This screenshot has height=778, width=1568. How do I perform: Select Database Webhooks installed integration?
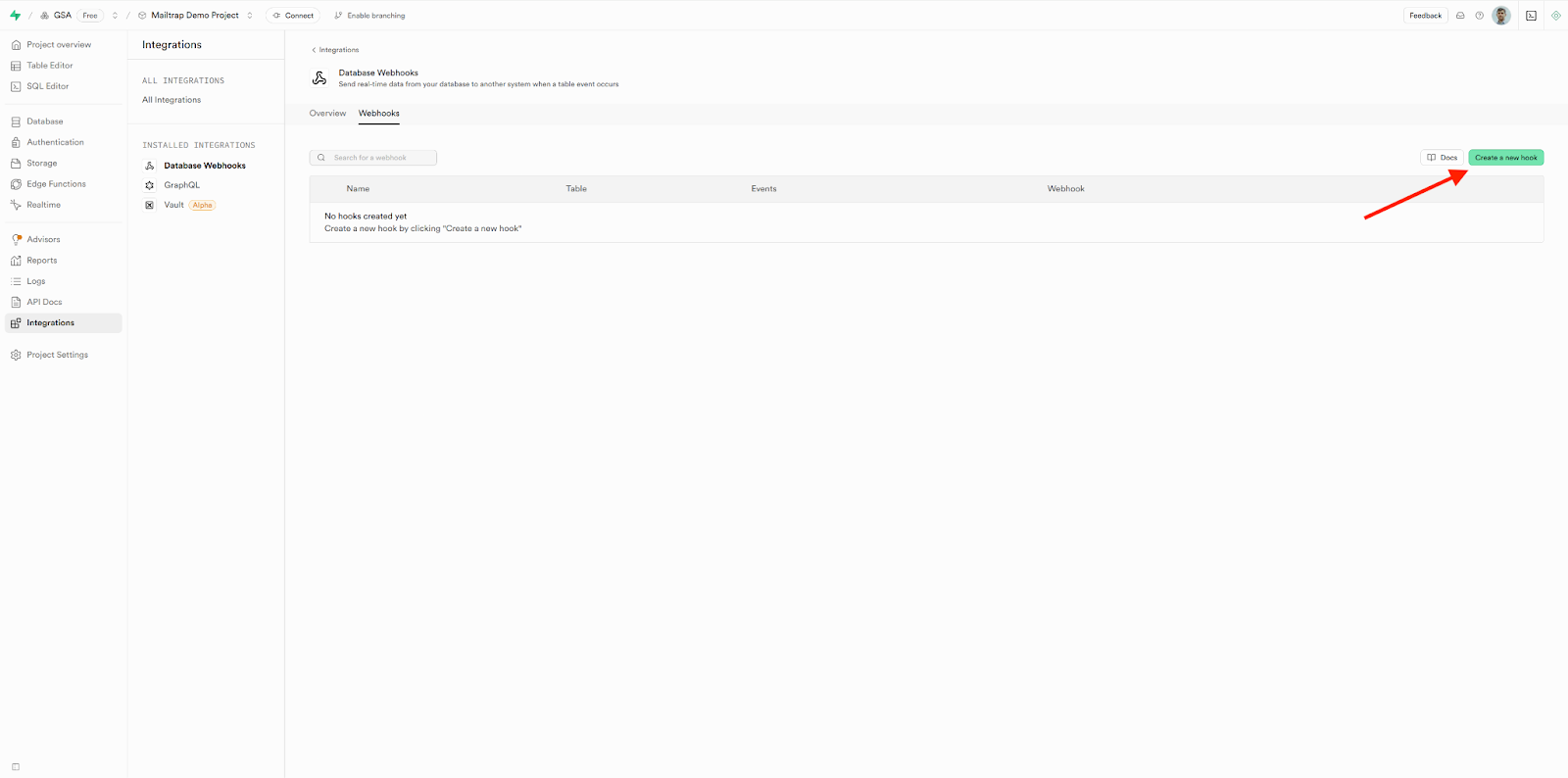(x=205, y=166)
